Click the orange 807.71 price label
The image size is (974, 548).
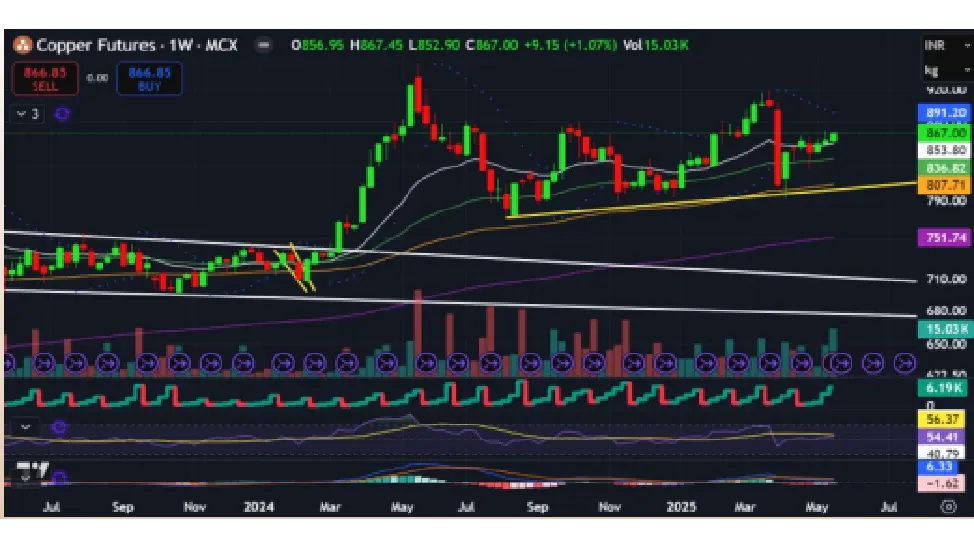944,185
